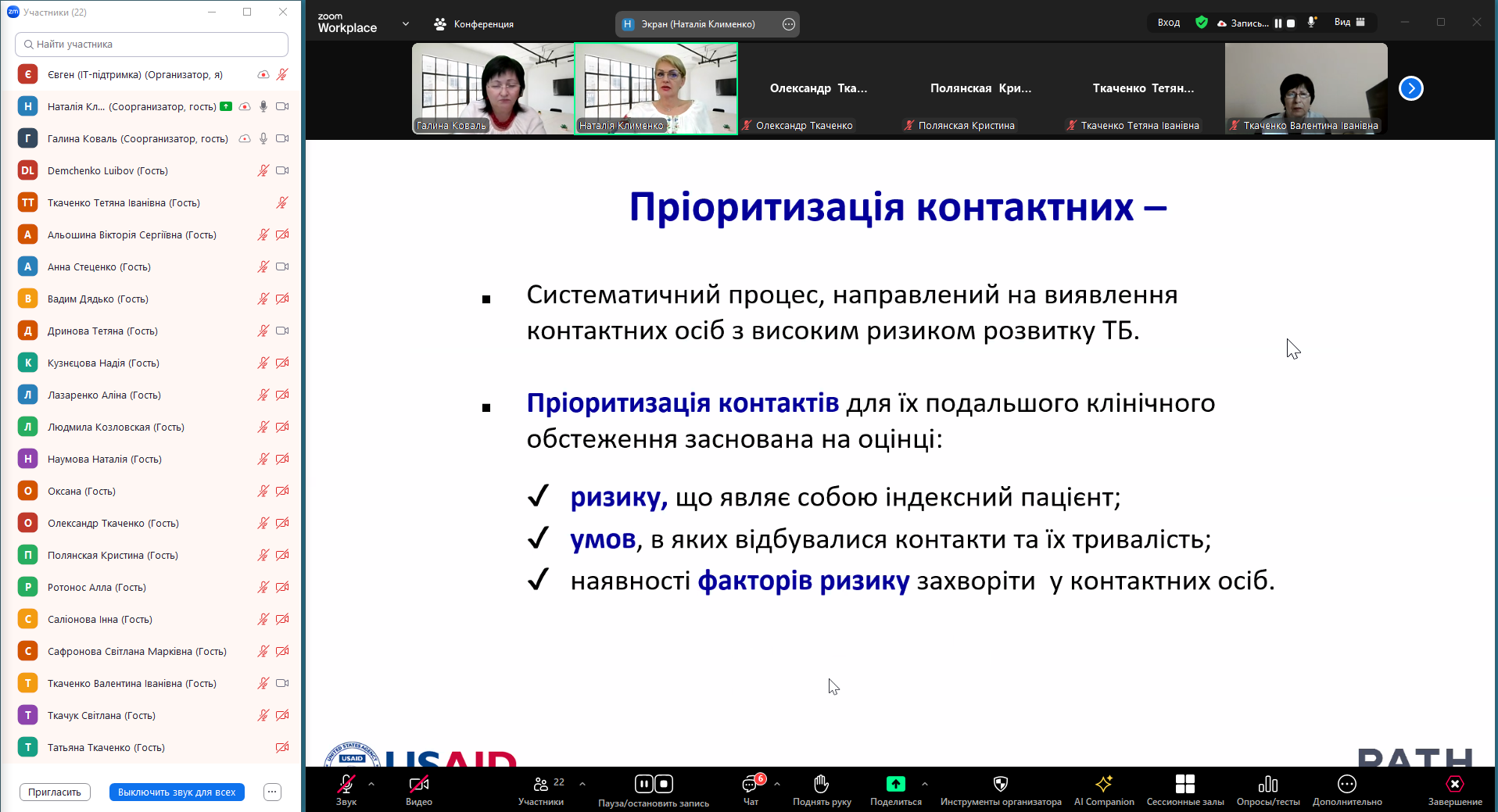
Task: Open the Chat panel icon
Action: 750,785
